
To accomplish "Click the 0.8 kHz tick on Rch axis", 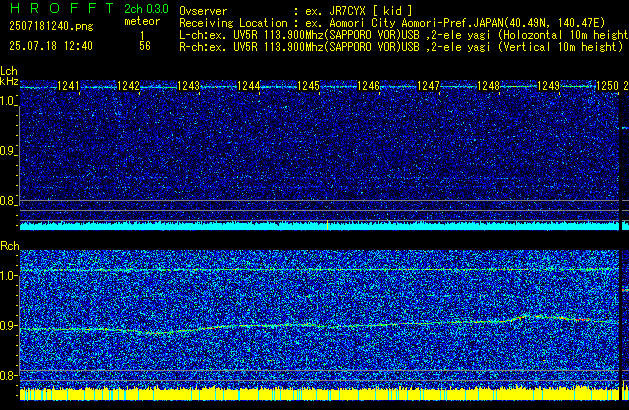I will tap(8, 375).
